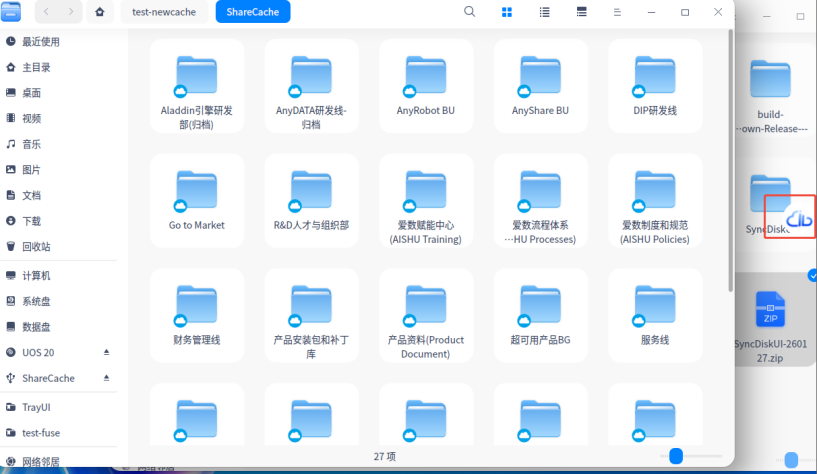The image size is (817, 474).
Task: Go back with the left arrow button
Action: (x=49, y=12)
